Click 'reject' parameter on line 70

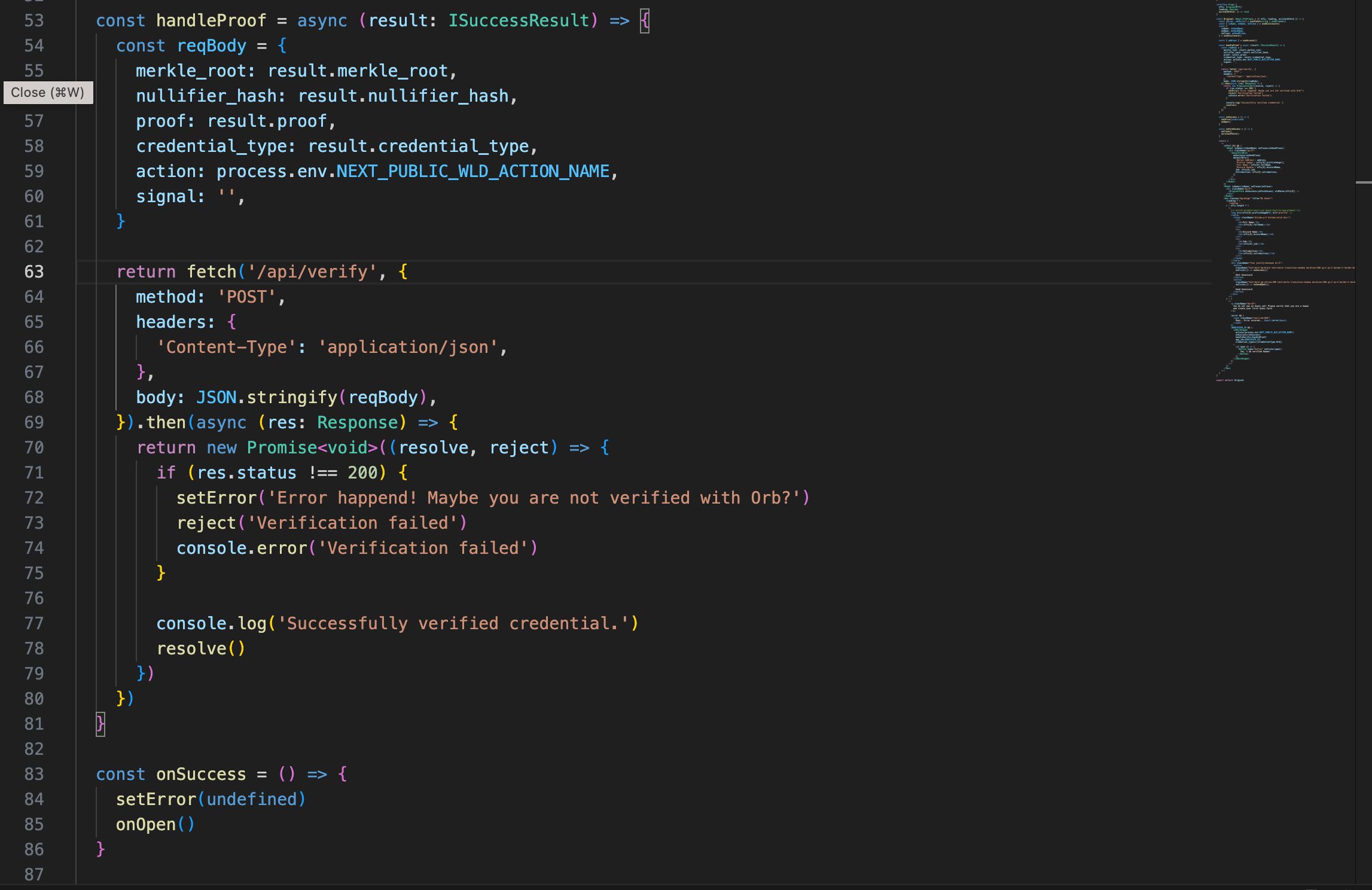(x=519, y=447)
